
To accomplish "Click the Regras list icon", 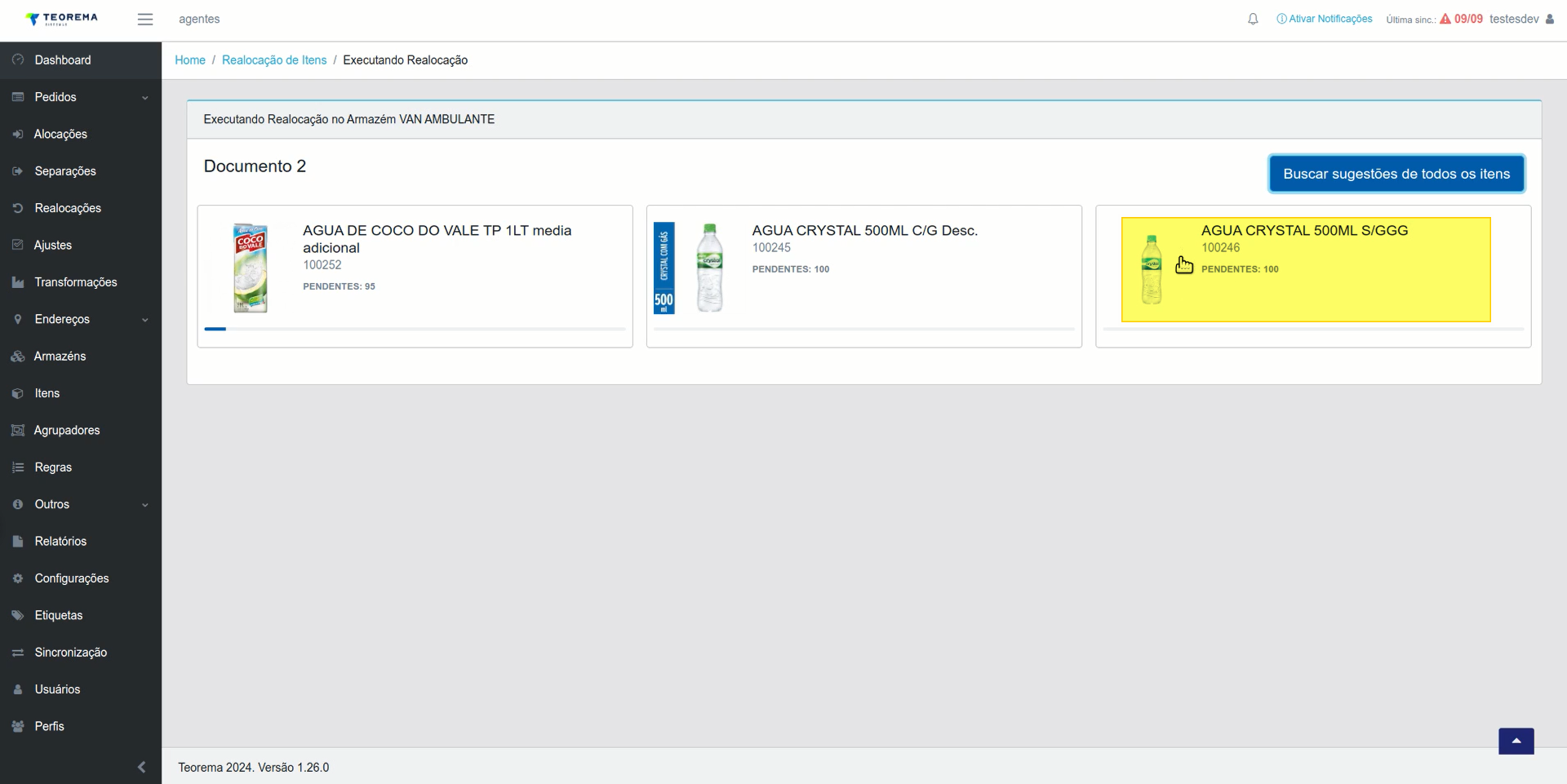I will [18, 467].
